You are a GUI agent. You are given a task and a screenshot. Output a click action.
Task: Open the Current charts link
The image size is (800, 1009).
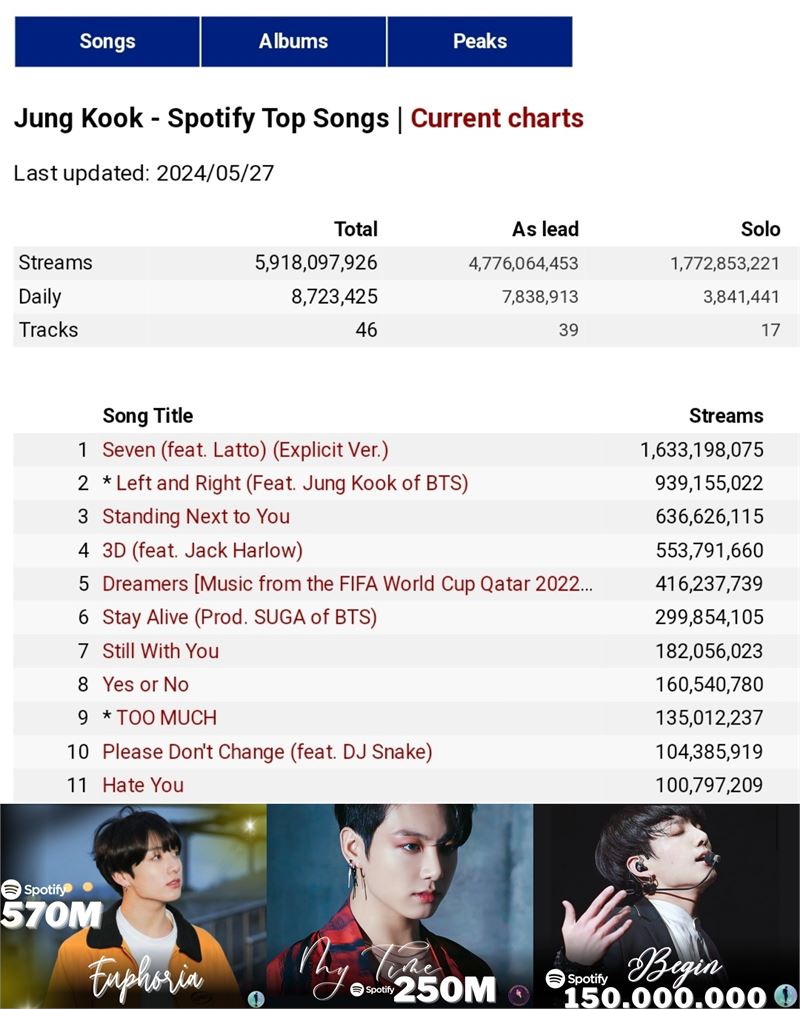tap(497, 118)
